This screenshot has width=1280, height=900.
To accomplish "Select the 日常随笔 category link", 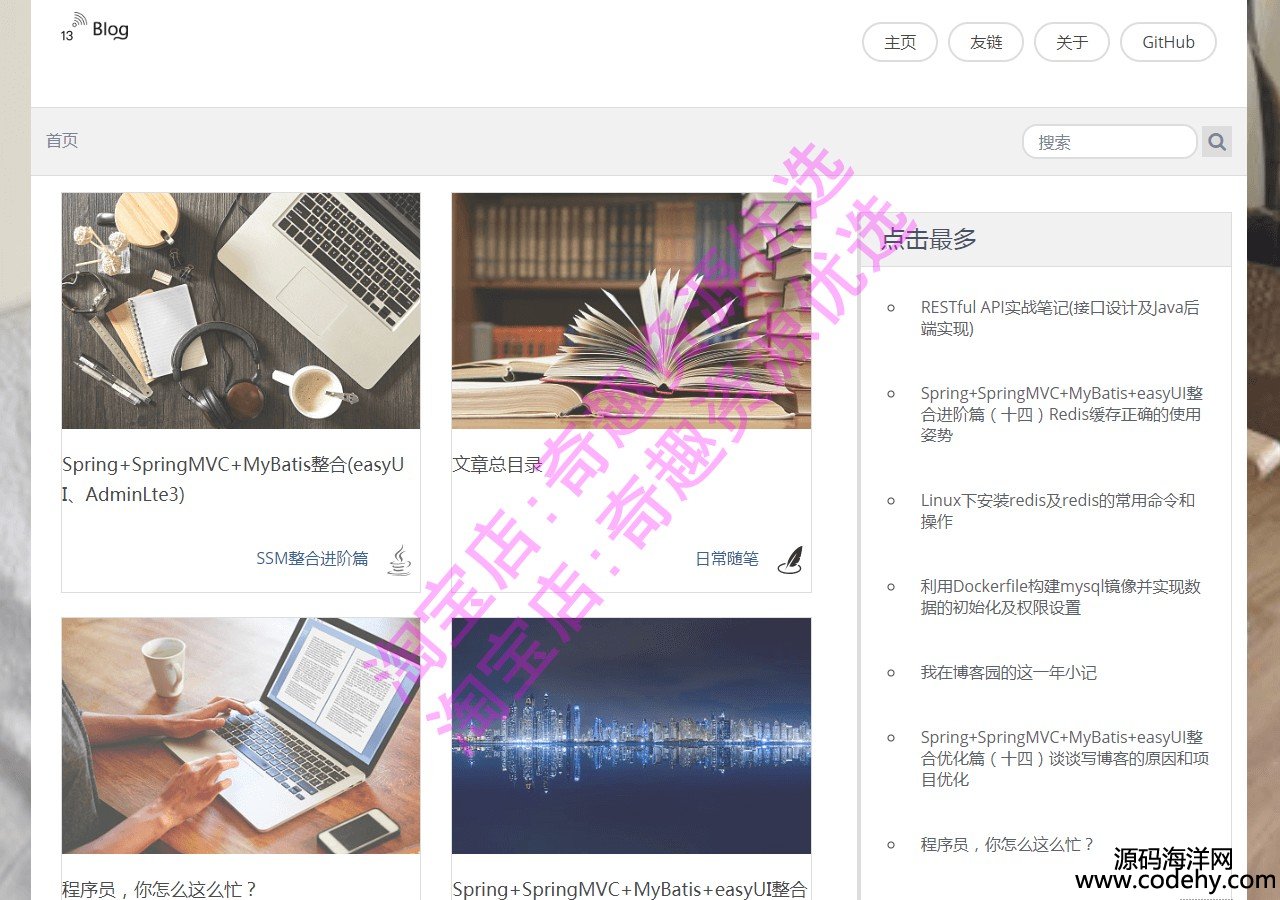I will click(x=727, y=559).
